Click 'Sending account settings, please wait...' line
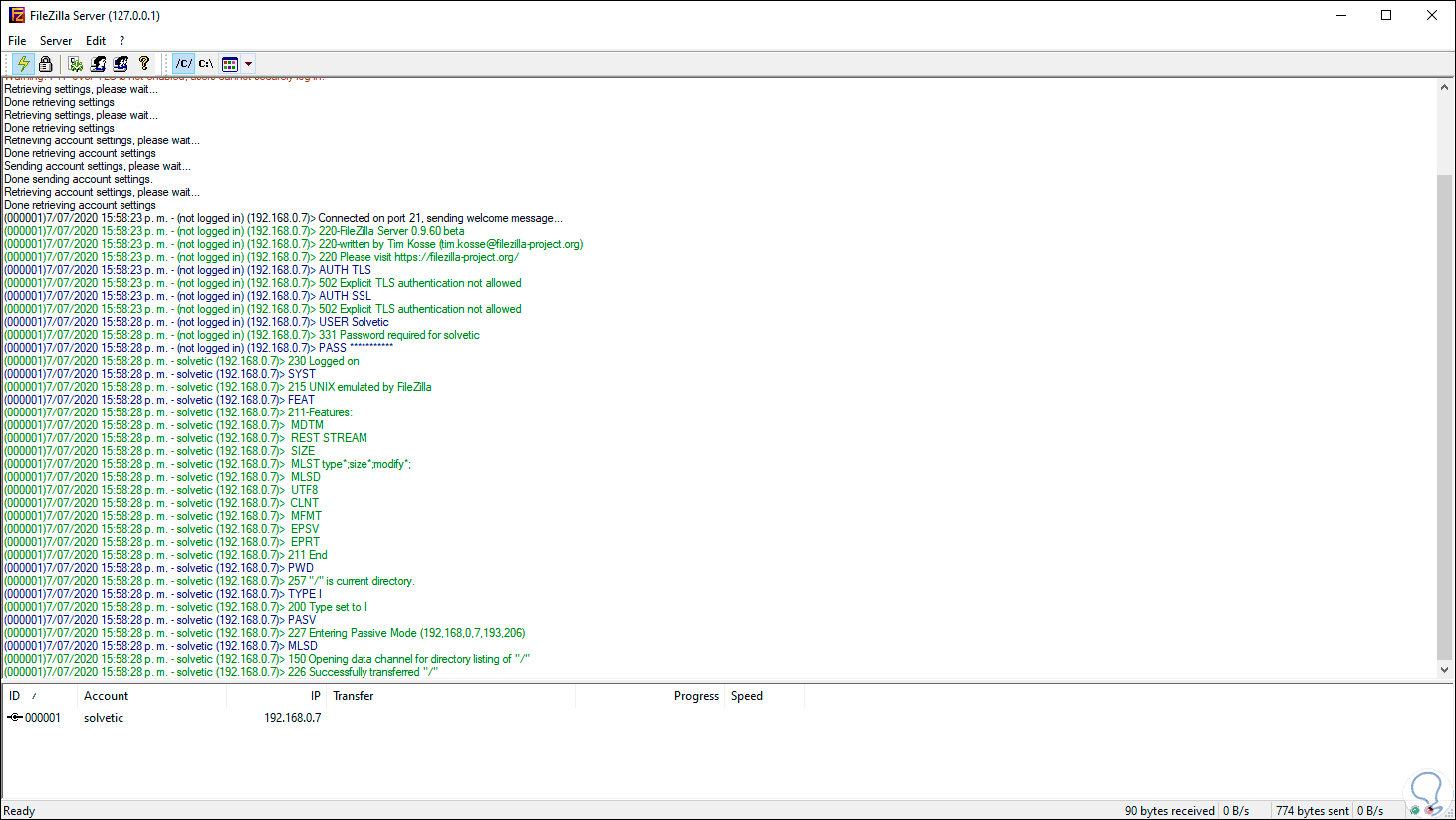 (x=98, y=166)
